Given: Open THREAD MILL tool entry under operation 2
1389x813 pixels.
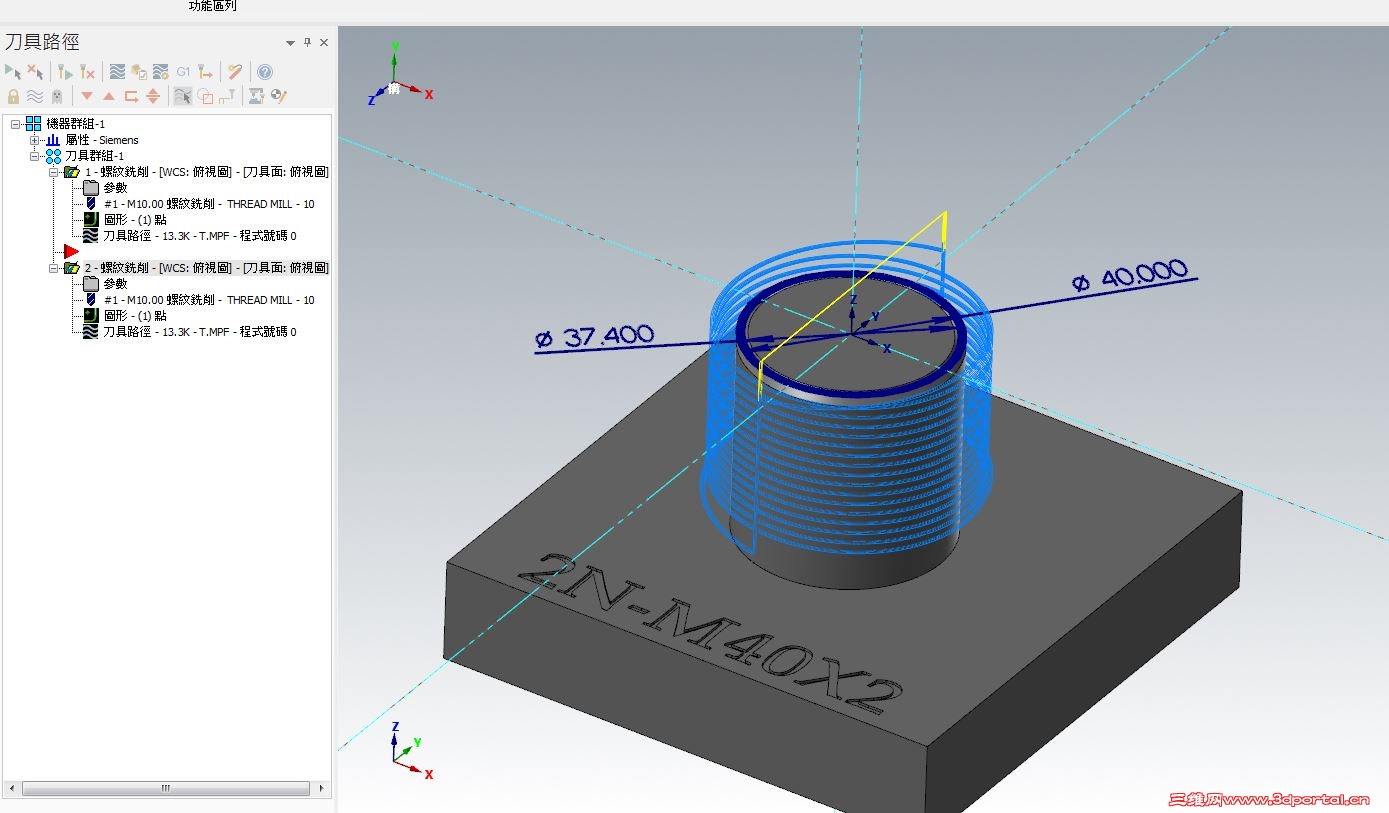Looking at the screenshot, I should click(x=209, y=300).
